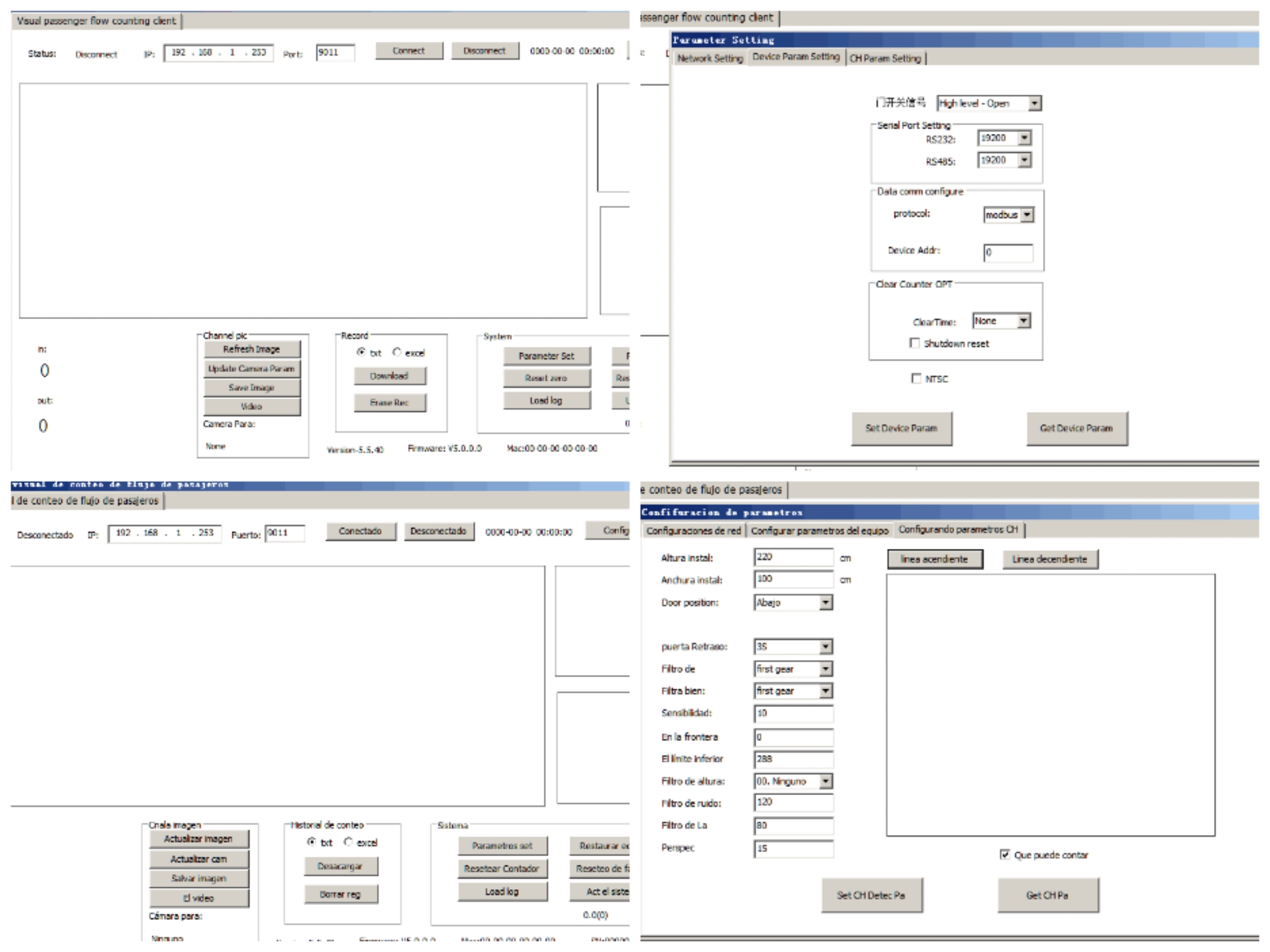The width and height of the screenshot is (1270, 952).
Task: Select txt radio in Historial de conteo
Action: (x=312, y=842)
